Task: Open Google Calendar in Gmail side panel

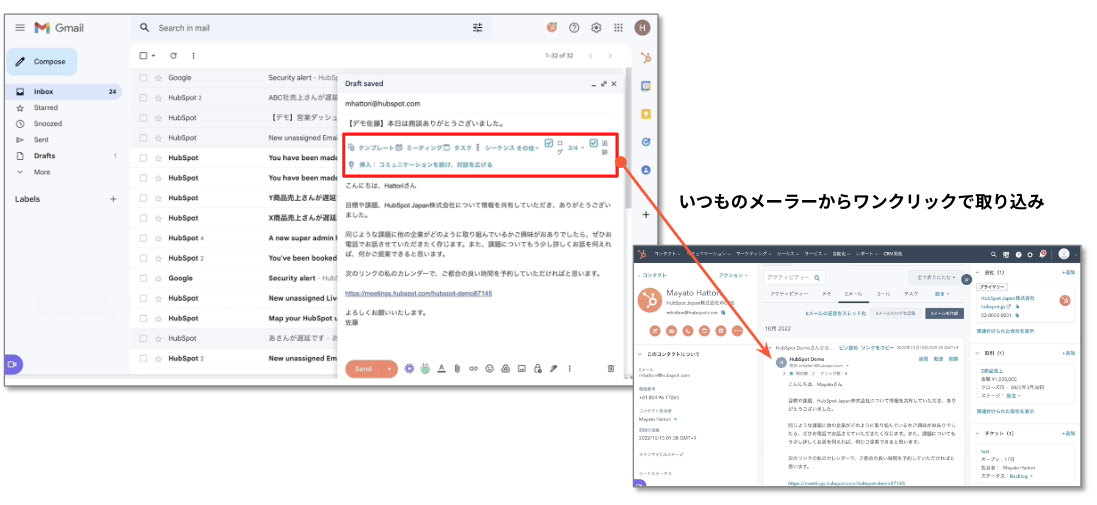Action: tap(646, 86)
